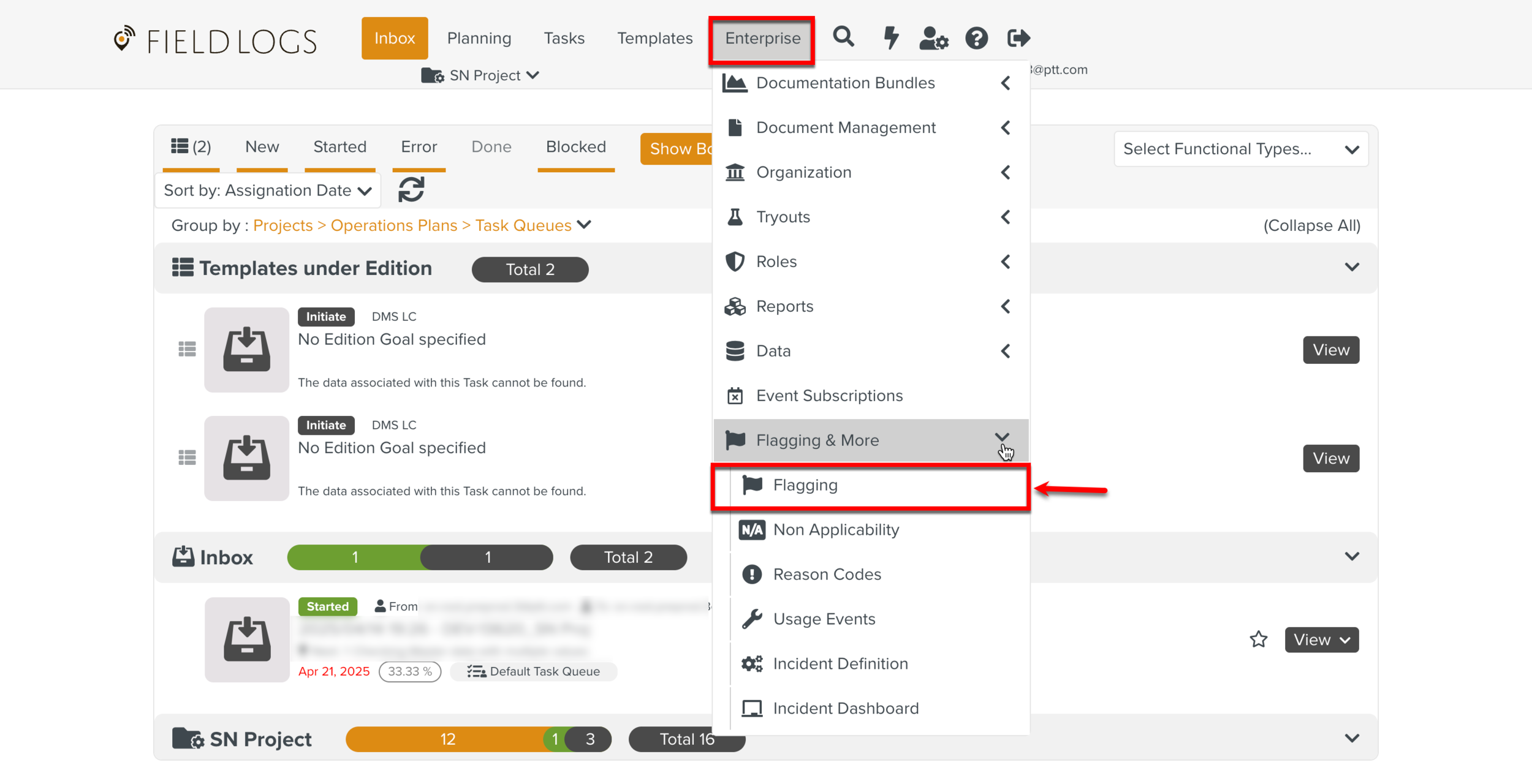Viewport: 1532px width, 784px height.
Task: Click the search magnifier icon
Action: coord(843,37)
